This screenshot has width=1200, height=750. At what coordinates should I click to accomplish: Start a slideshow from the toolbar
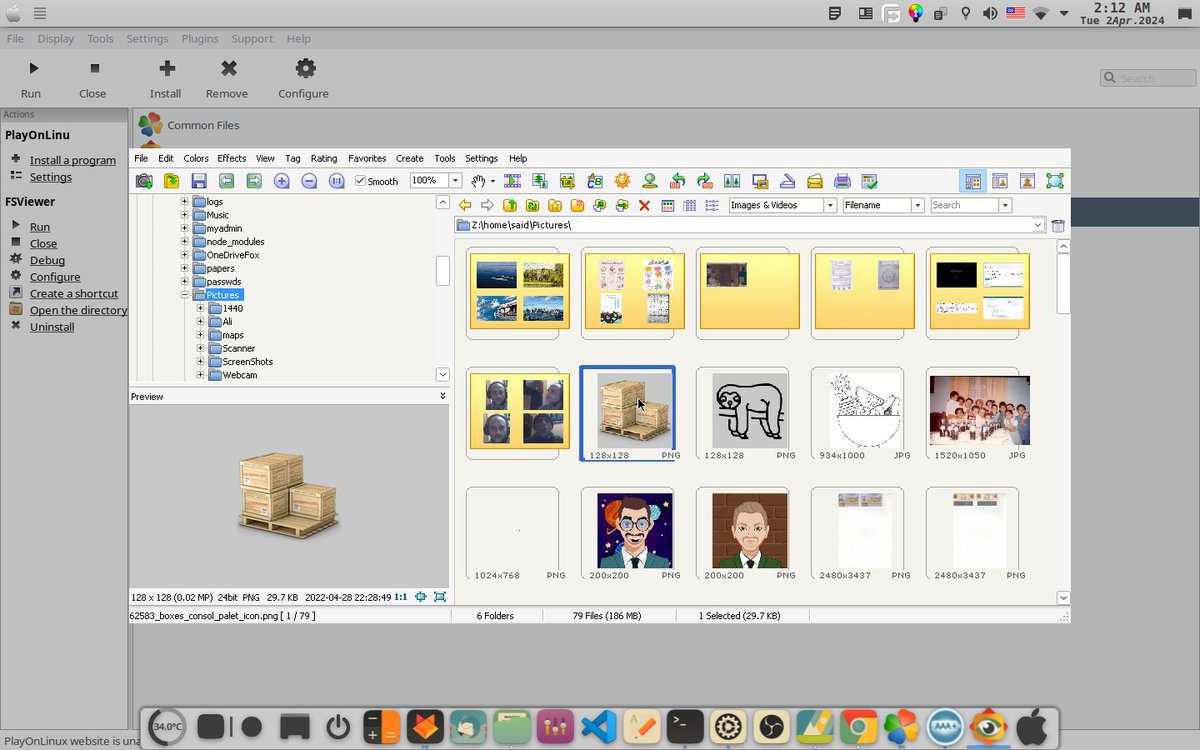click(x=512, y=180)
